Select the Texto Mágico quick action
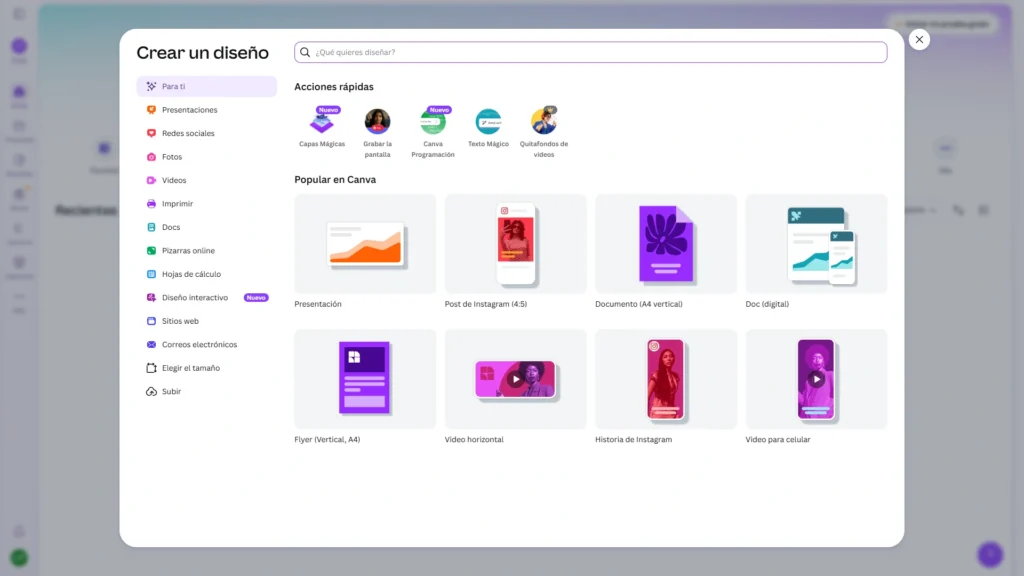The width and height of the screenshot is (1024, 576). (x=488, y=127)
